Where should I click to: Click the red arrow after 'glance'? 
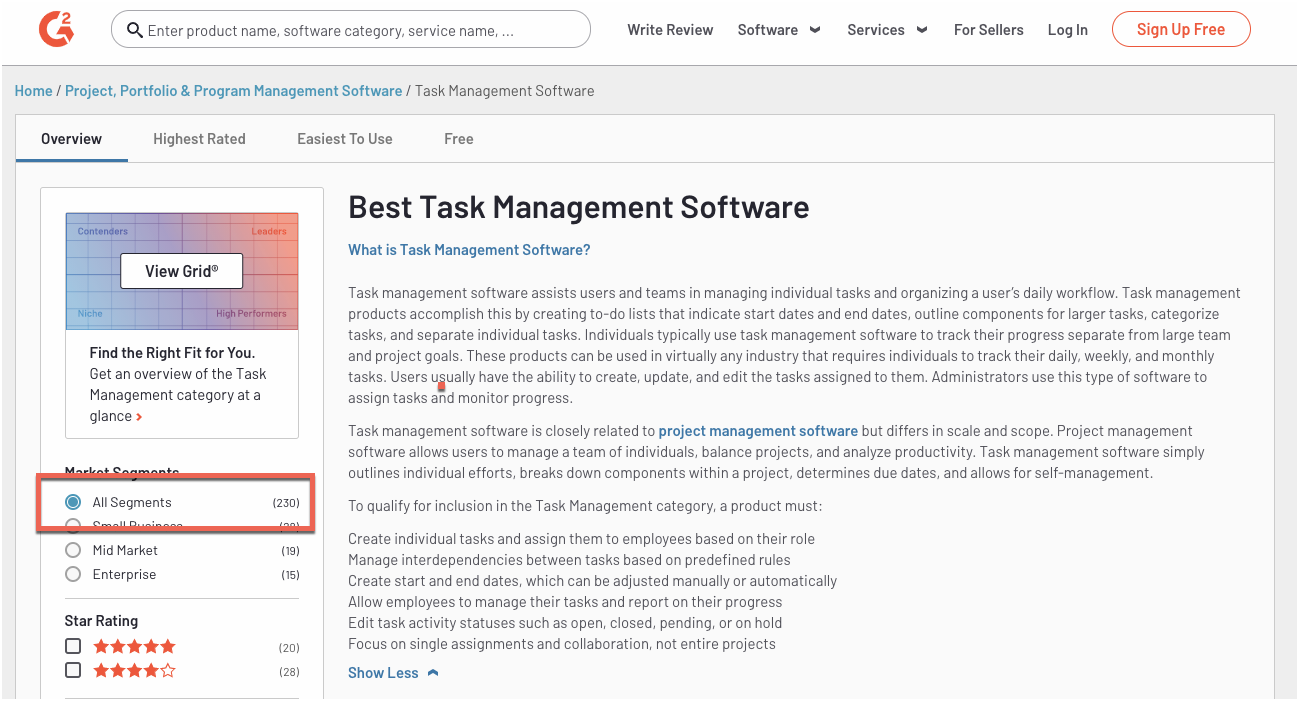139,417
